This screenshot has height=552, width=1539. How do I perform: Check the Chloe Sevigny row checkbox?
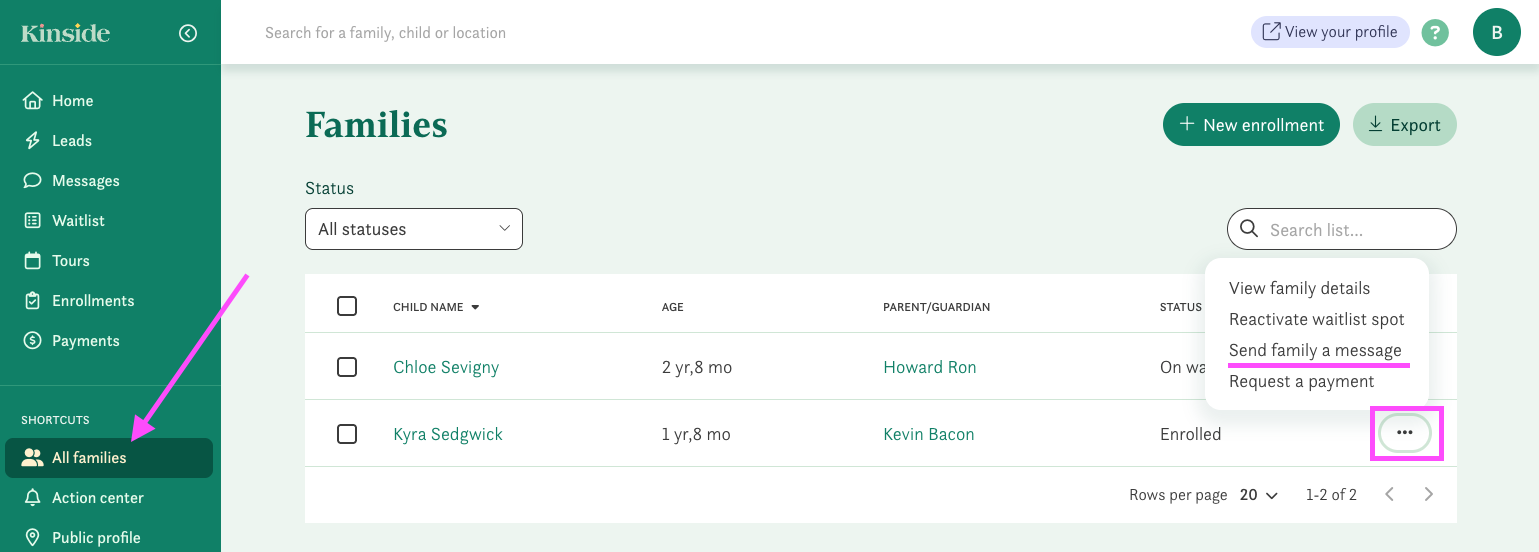[x=347, y=367]
